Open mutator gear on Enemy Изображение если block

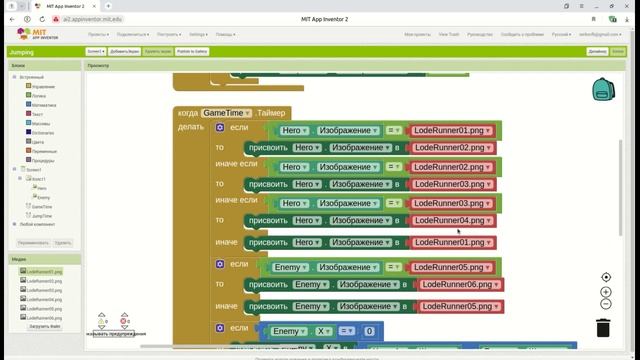pos(220,264)
